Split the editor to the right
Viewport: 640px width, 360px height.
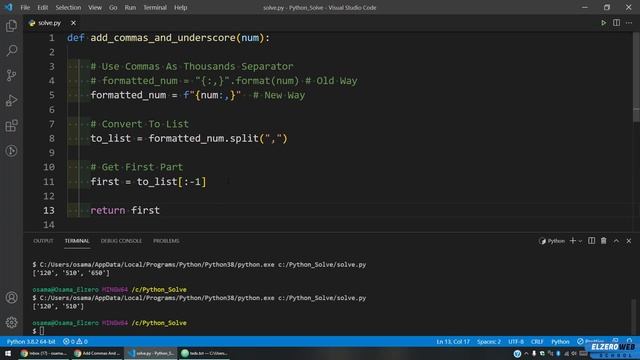point(616,23)
